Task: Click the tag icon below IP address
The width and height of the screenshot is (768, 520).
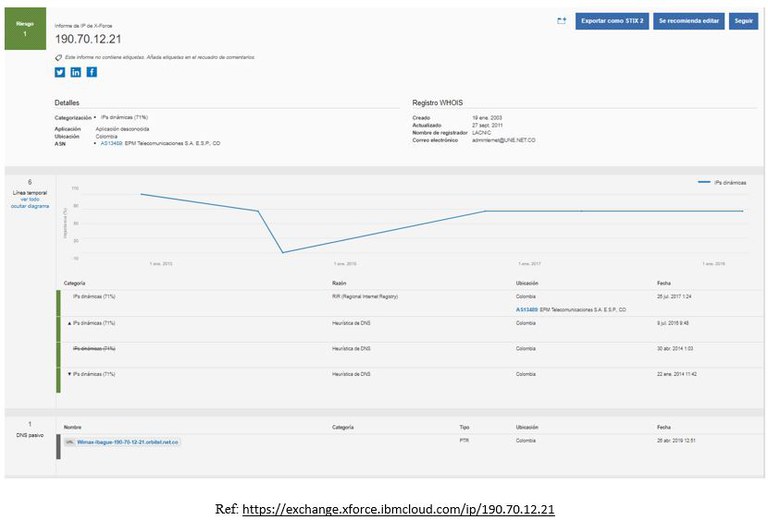Action: (58, 58)
